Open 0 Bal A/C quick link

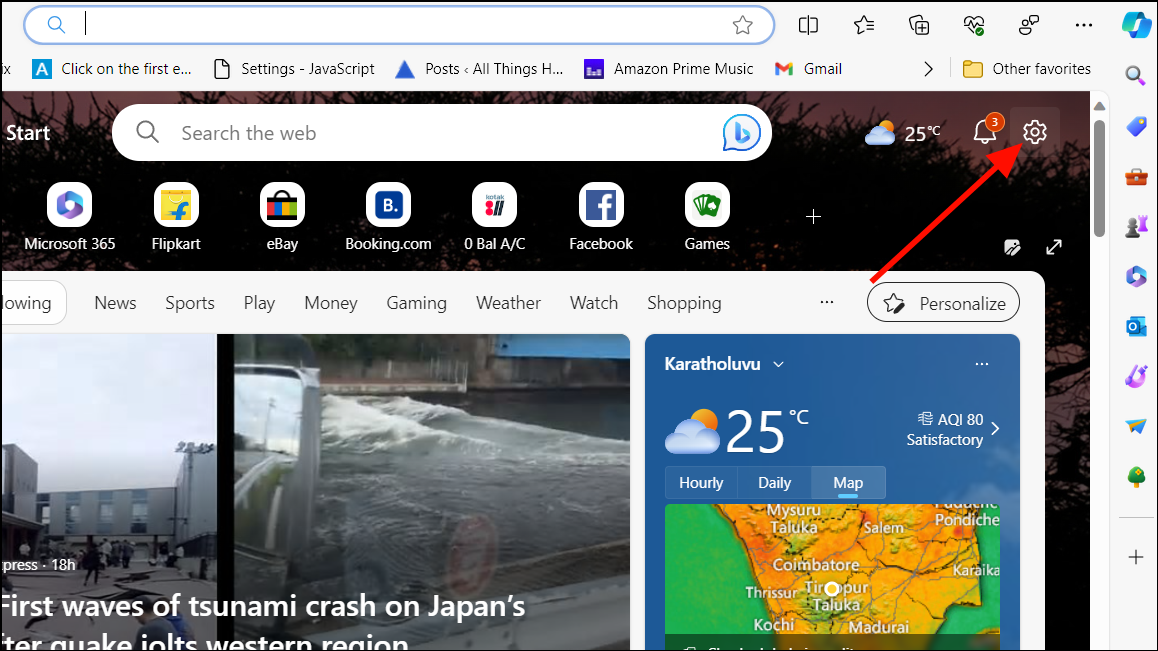[x=495, y=217]
